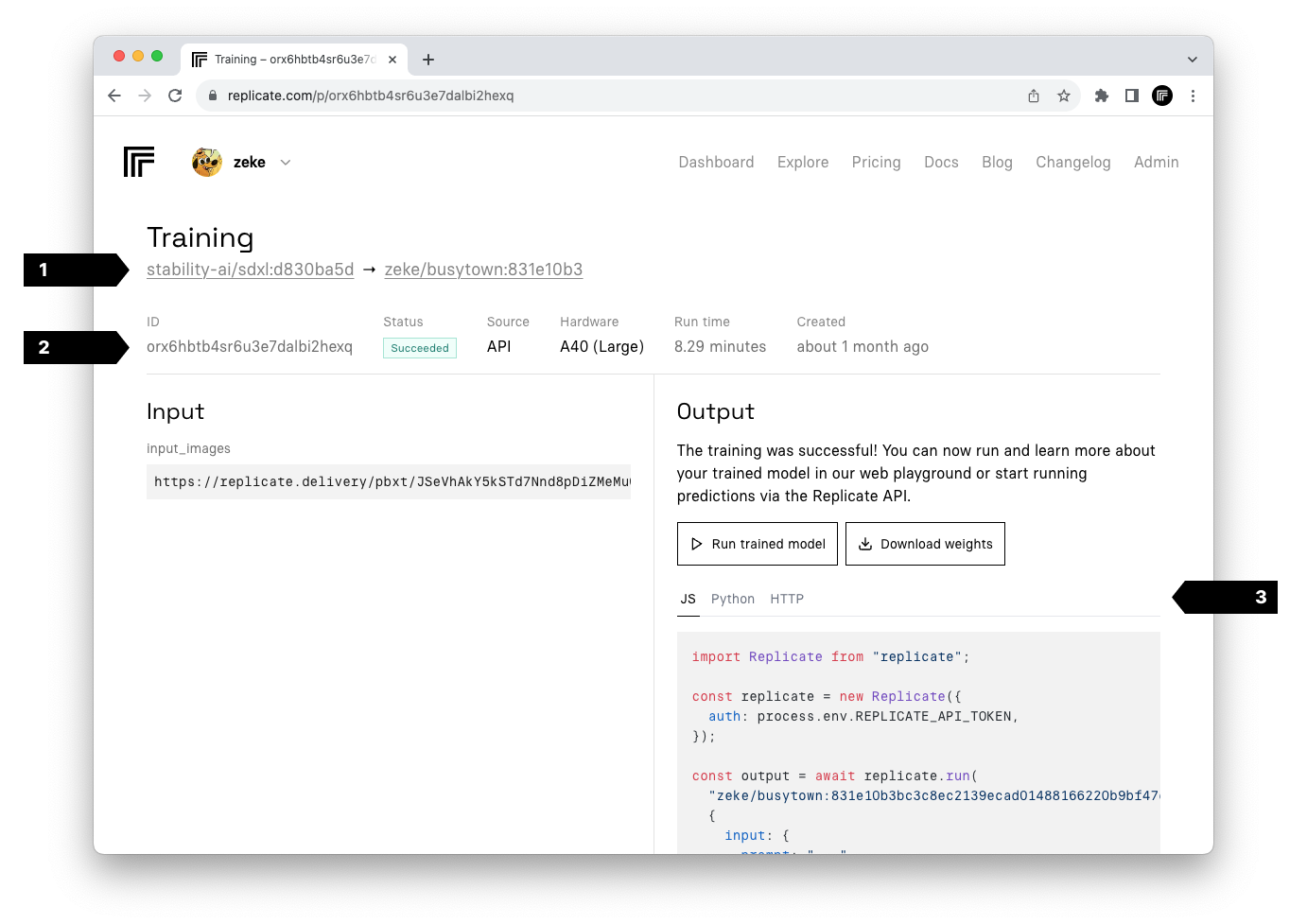Select the Training browser tab

coord(295,60)
